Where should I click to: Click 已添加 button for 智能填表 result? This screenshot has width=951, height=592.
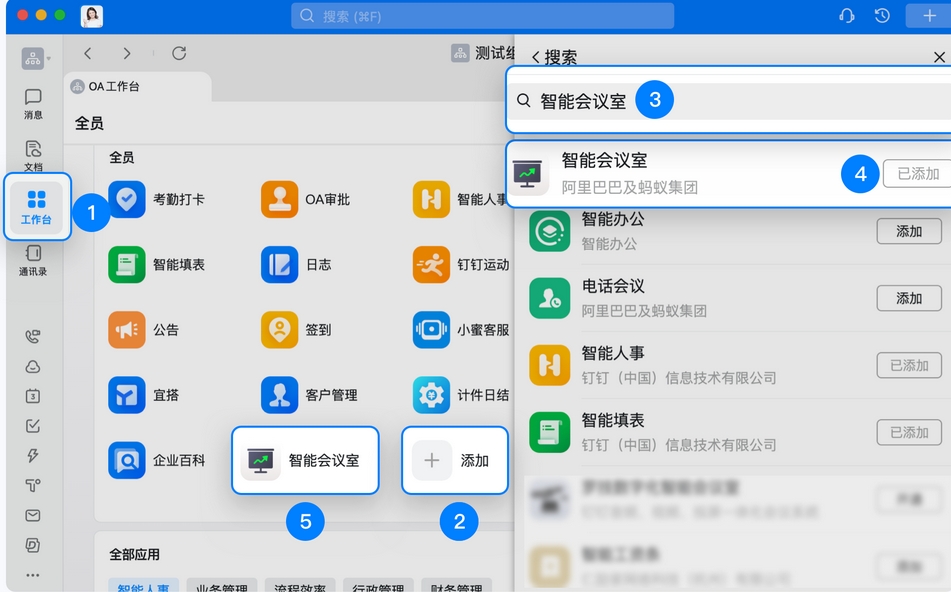pos(909,432)
